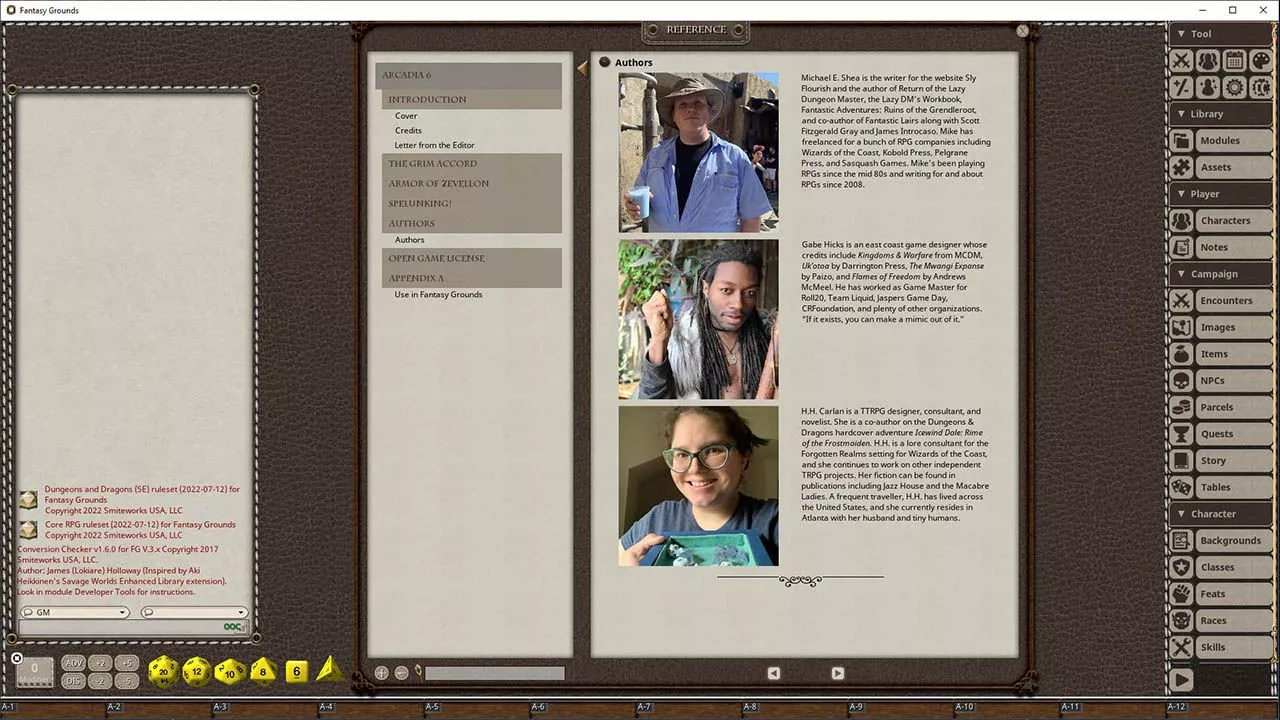Click the Assets puzzle-piece icon

coord(1182,167)
